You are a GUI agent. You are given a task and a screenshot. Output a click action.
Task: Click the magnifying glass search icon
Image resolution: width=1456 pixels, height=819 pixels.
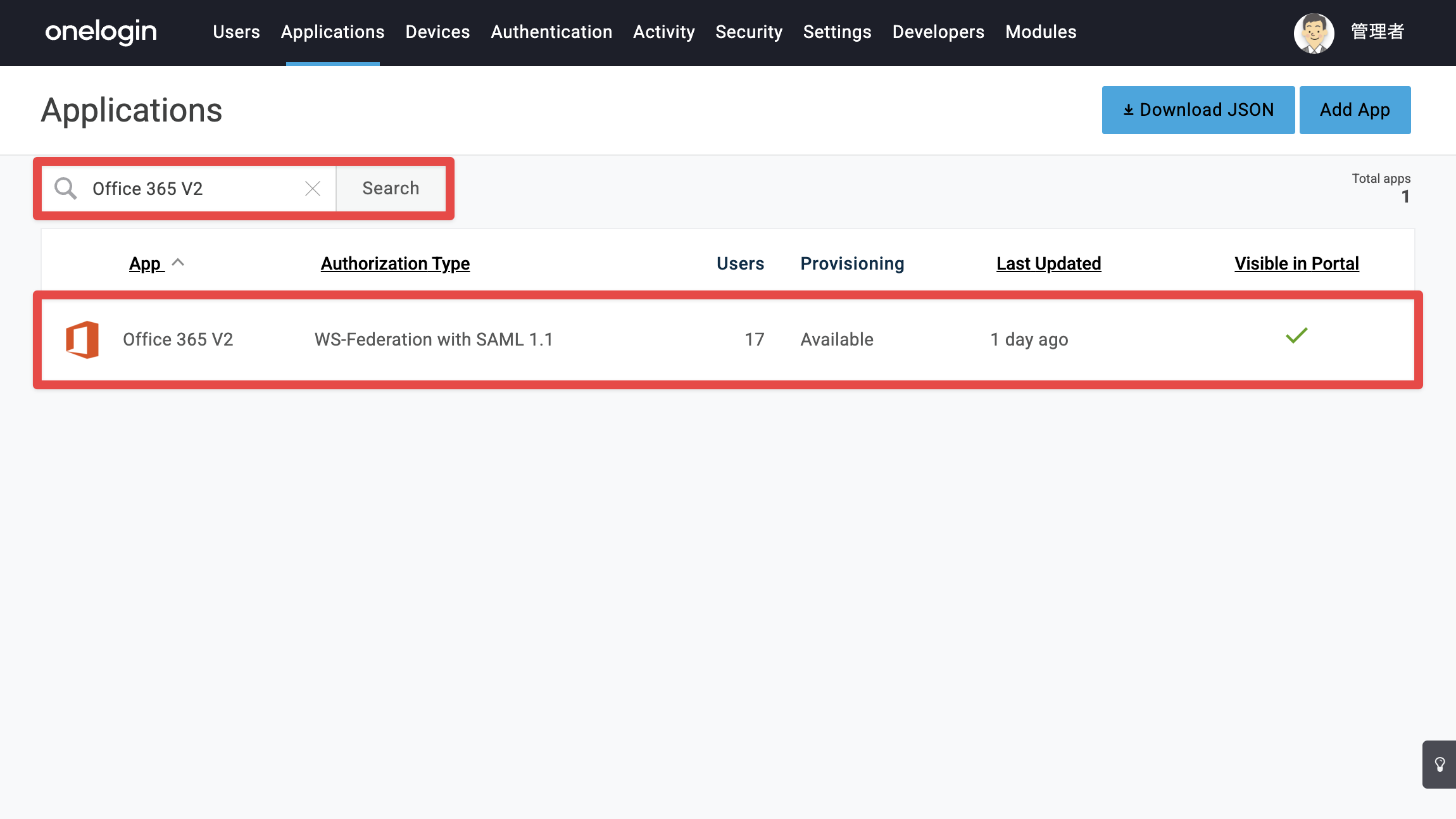click(x=65, y=189)
